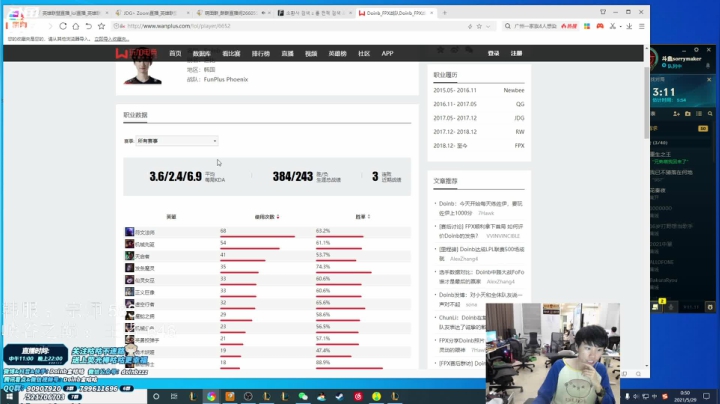Screen dimensions: 720x404
Task: Open 直播 in wanplus navigation
Action: pyautogui.click(x=287, y=53)
